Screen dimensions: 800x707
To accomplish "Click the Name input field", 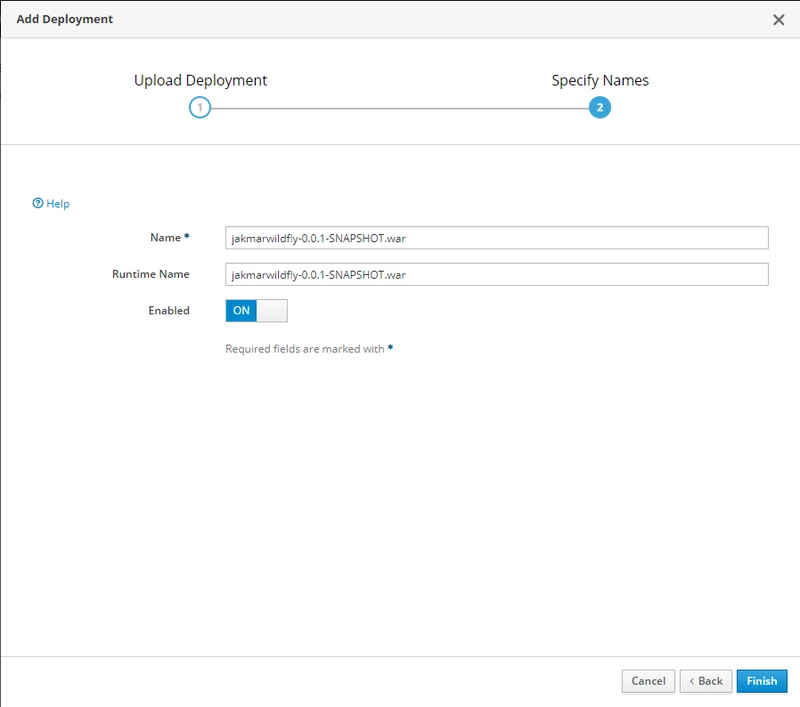I will [496, 238].
